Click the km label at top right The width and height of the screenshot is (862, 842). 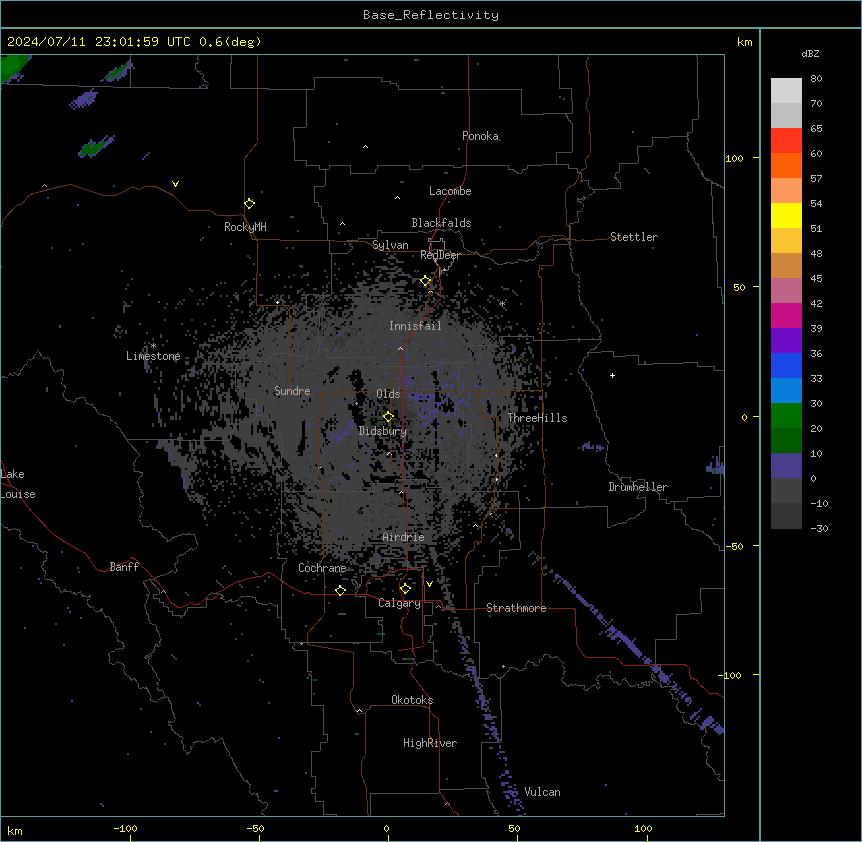click(x=744, y=42)
